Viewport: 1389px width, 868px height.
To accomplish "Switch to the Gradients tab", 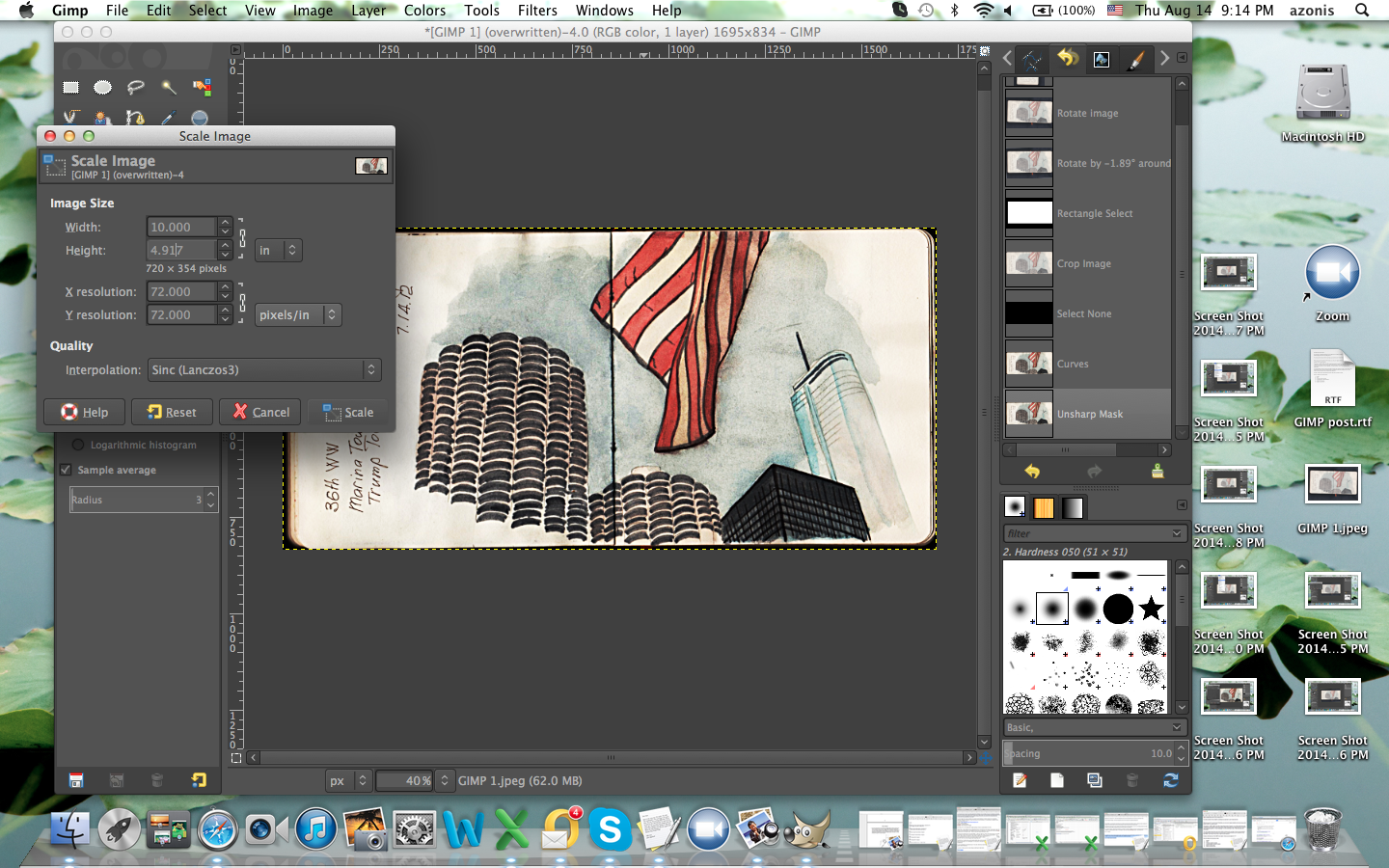I will 1073,507.
